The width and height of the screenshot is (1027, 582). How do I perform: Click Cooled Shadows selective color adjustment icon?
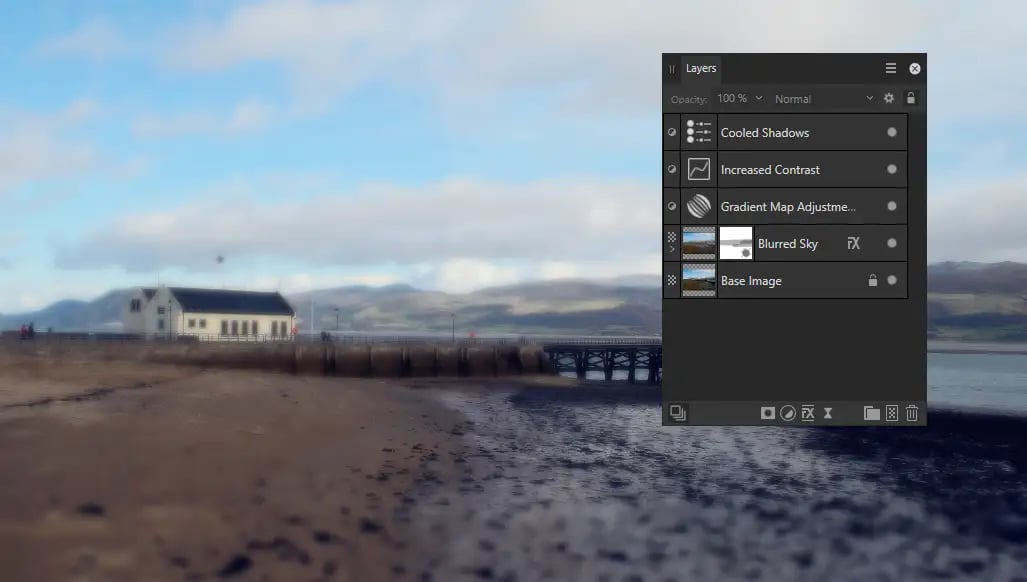pyautogui.click(x=699, y=132)
